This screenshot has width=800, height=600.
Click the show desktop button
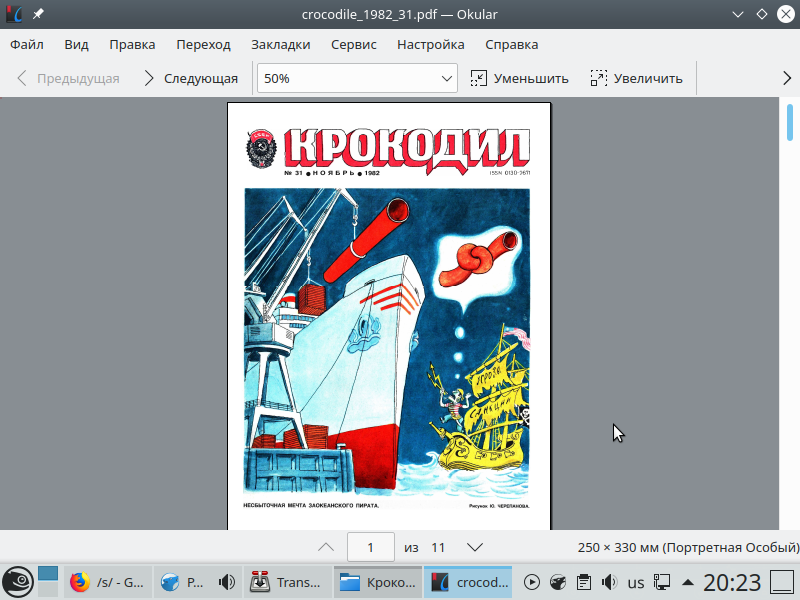[781, 582]
